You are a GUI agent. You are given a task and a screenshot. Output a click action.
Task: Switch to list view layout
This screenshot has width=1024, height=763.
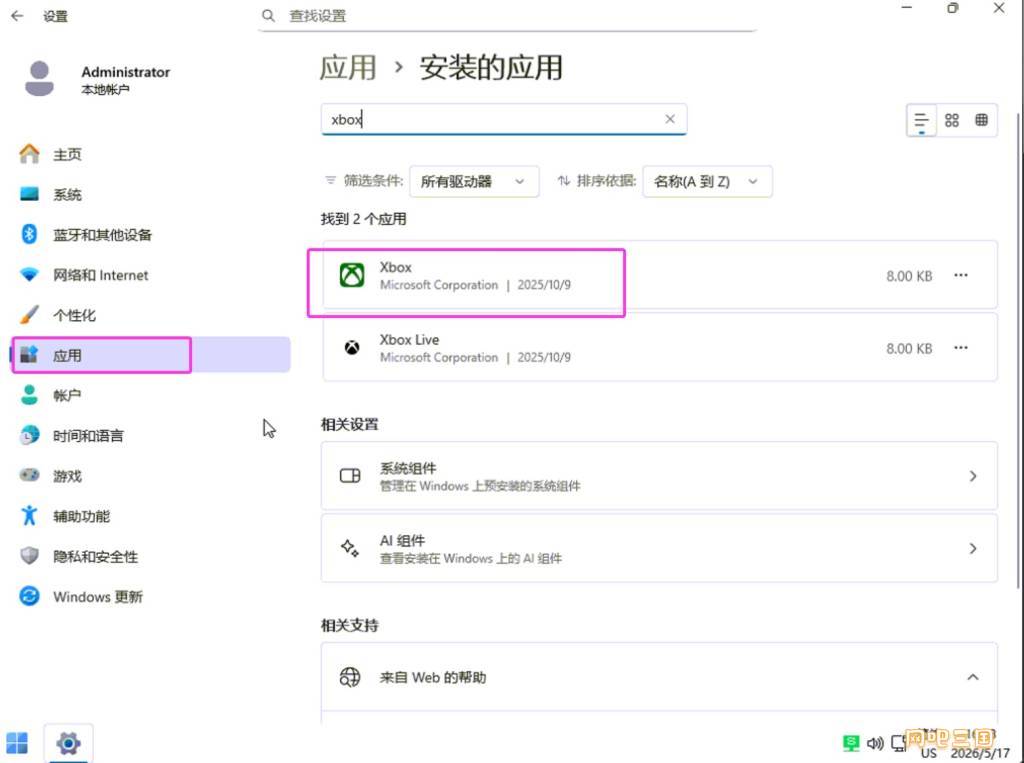point(921,120)
